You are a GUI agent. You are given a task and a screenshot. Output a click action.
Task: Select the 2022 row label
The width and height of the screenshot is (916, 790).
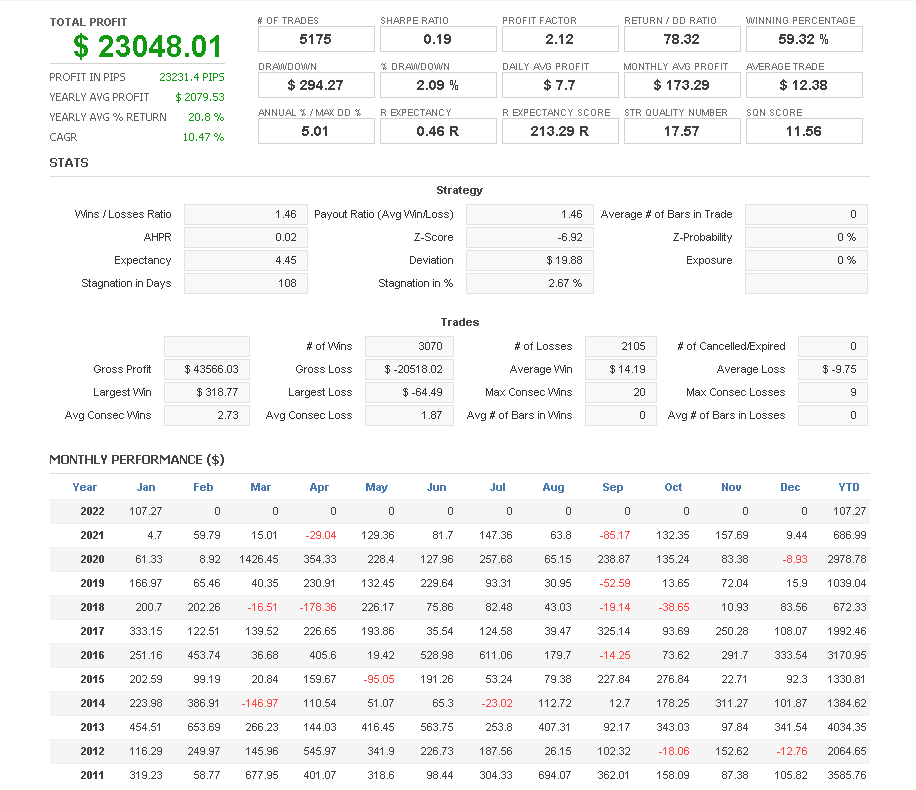pyautogui.click(x=92, y=511)
